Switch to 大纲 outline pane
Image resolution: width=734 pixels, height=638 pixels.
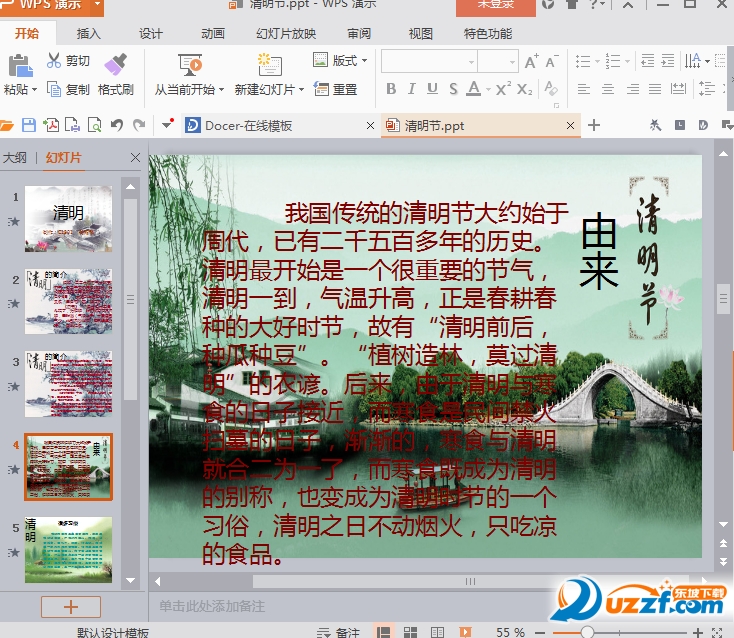15,158
